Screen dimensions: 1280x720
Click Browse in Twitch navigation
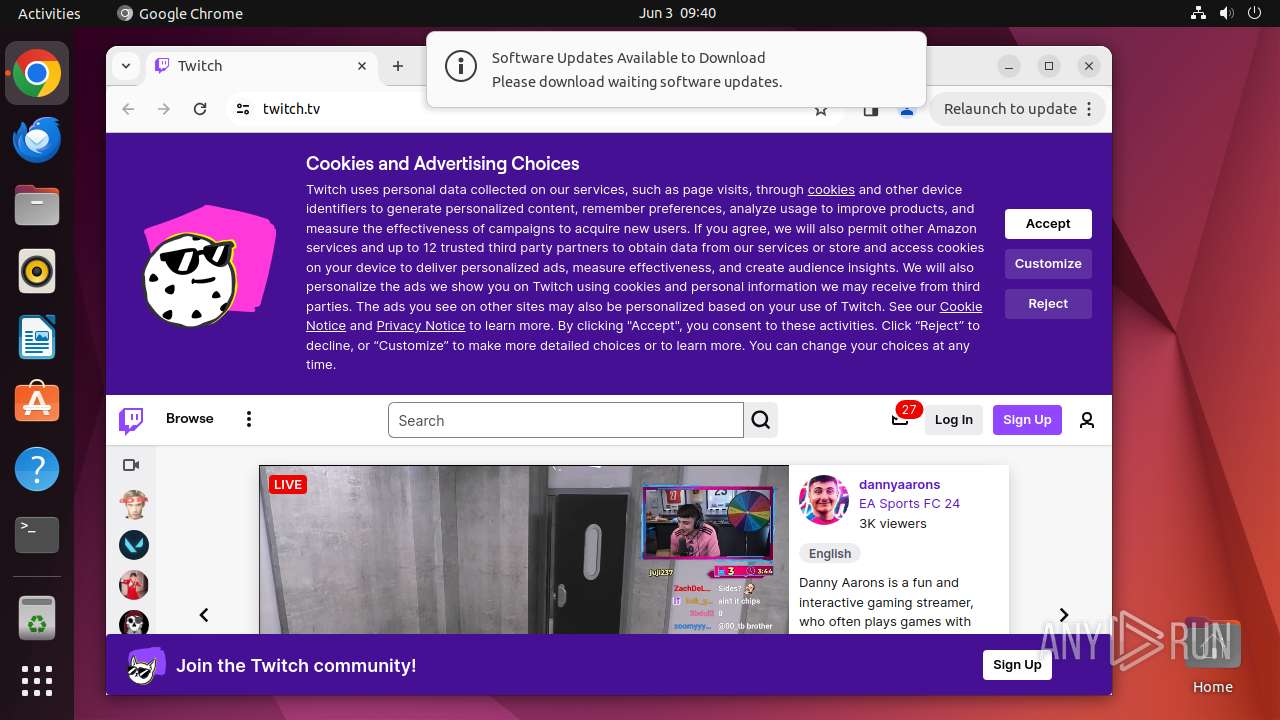190,419
